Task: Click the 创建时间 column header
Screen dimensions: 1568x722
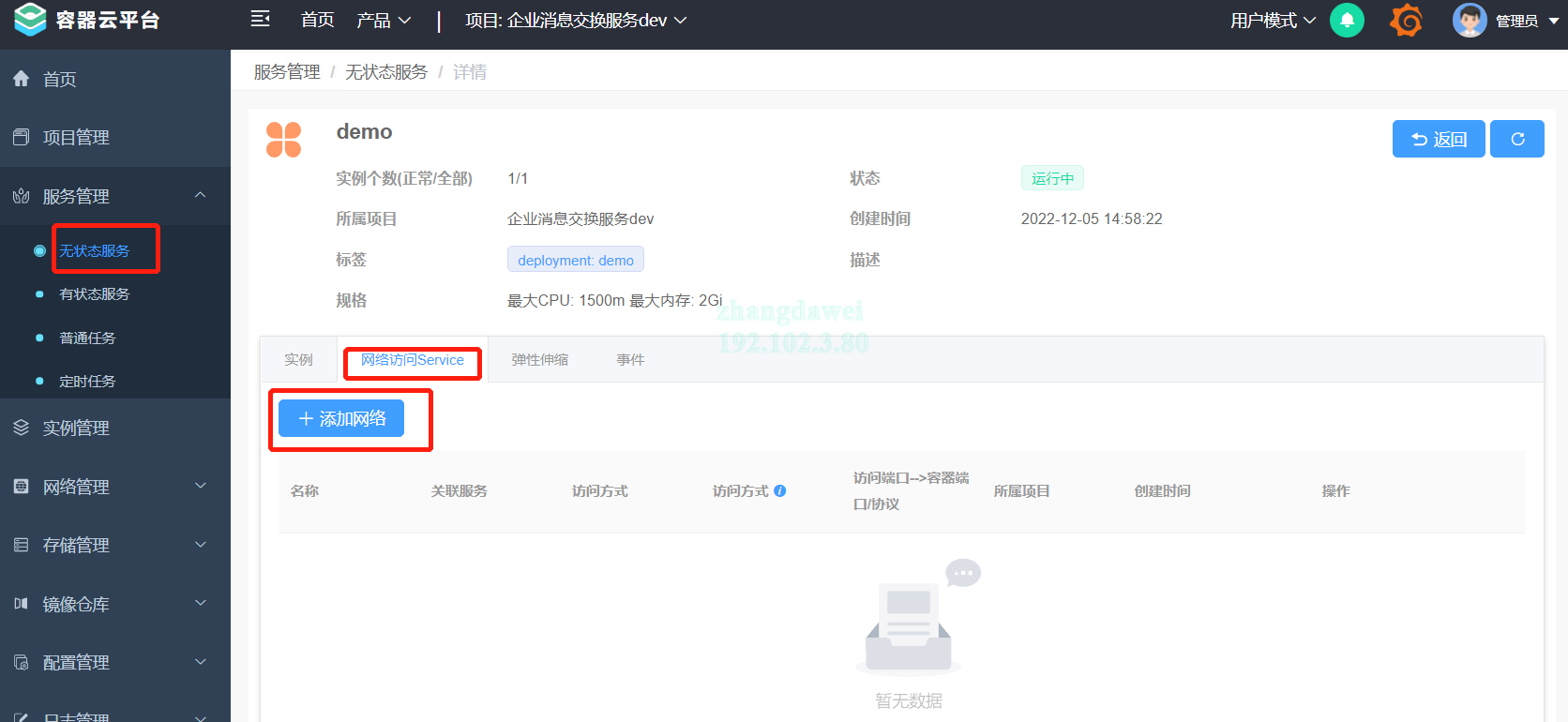Action: 1163,490
